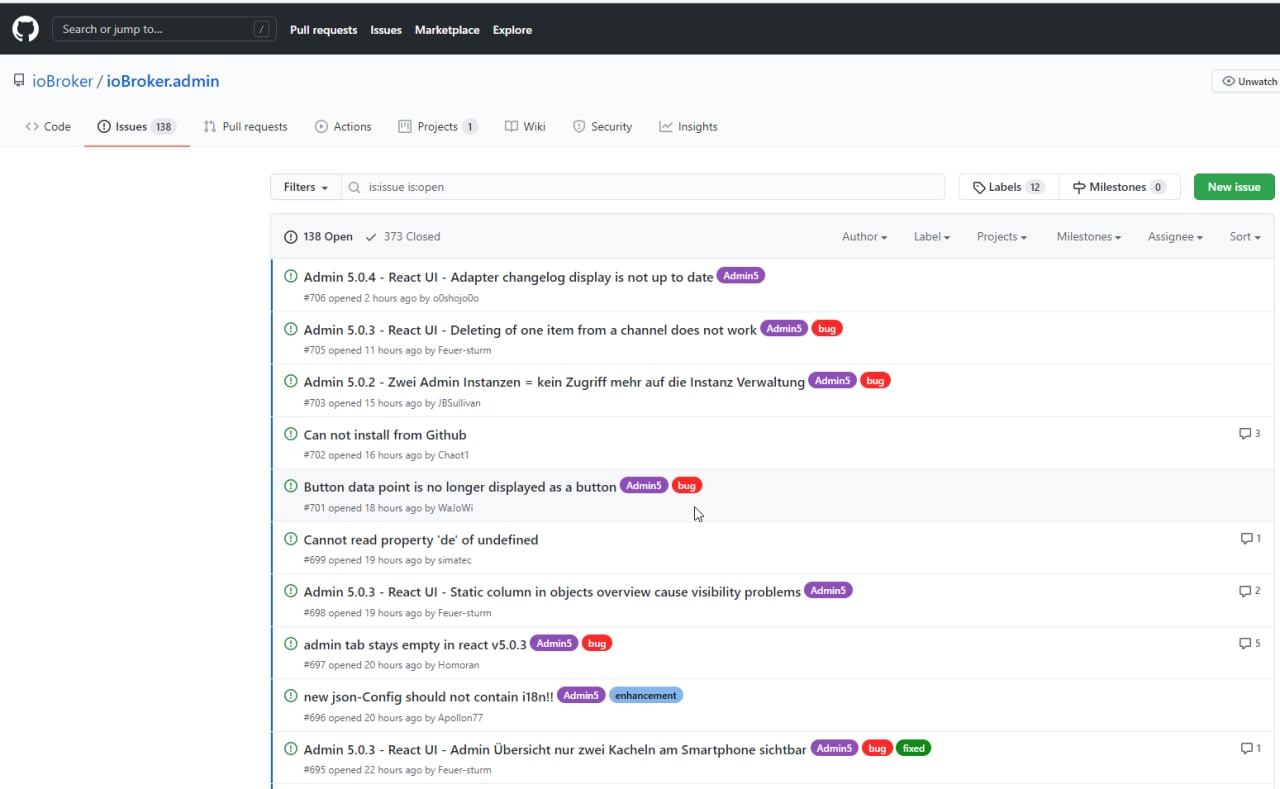Viewport: 1280px width, 789px height.
Task: Click the open icon beside 'admin tab stays empty'
Action: (291, 644)
